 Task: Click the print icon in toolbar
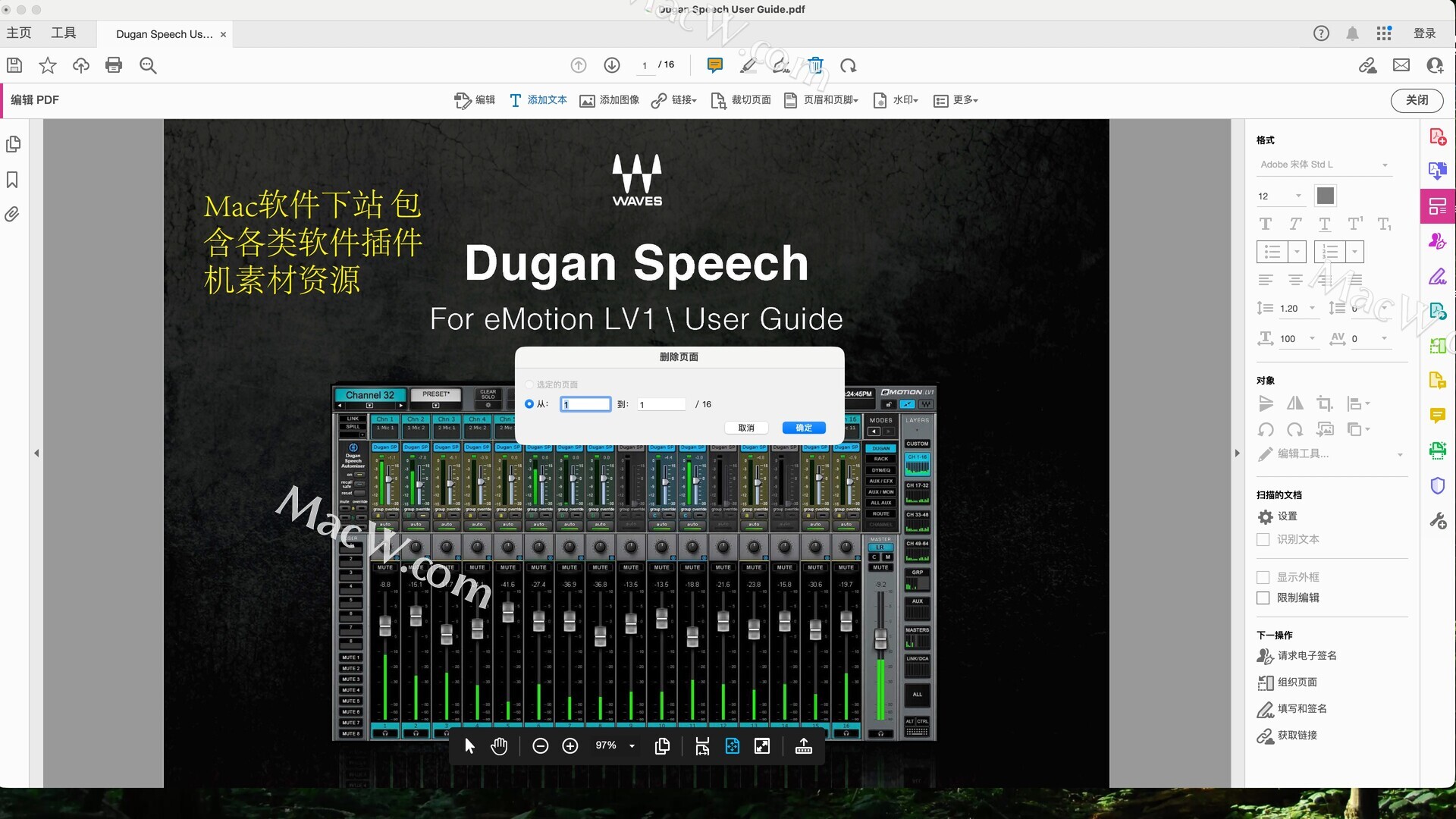(x=114, y=65)
